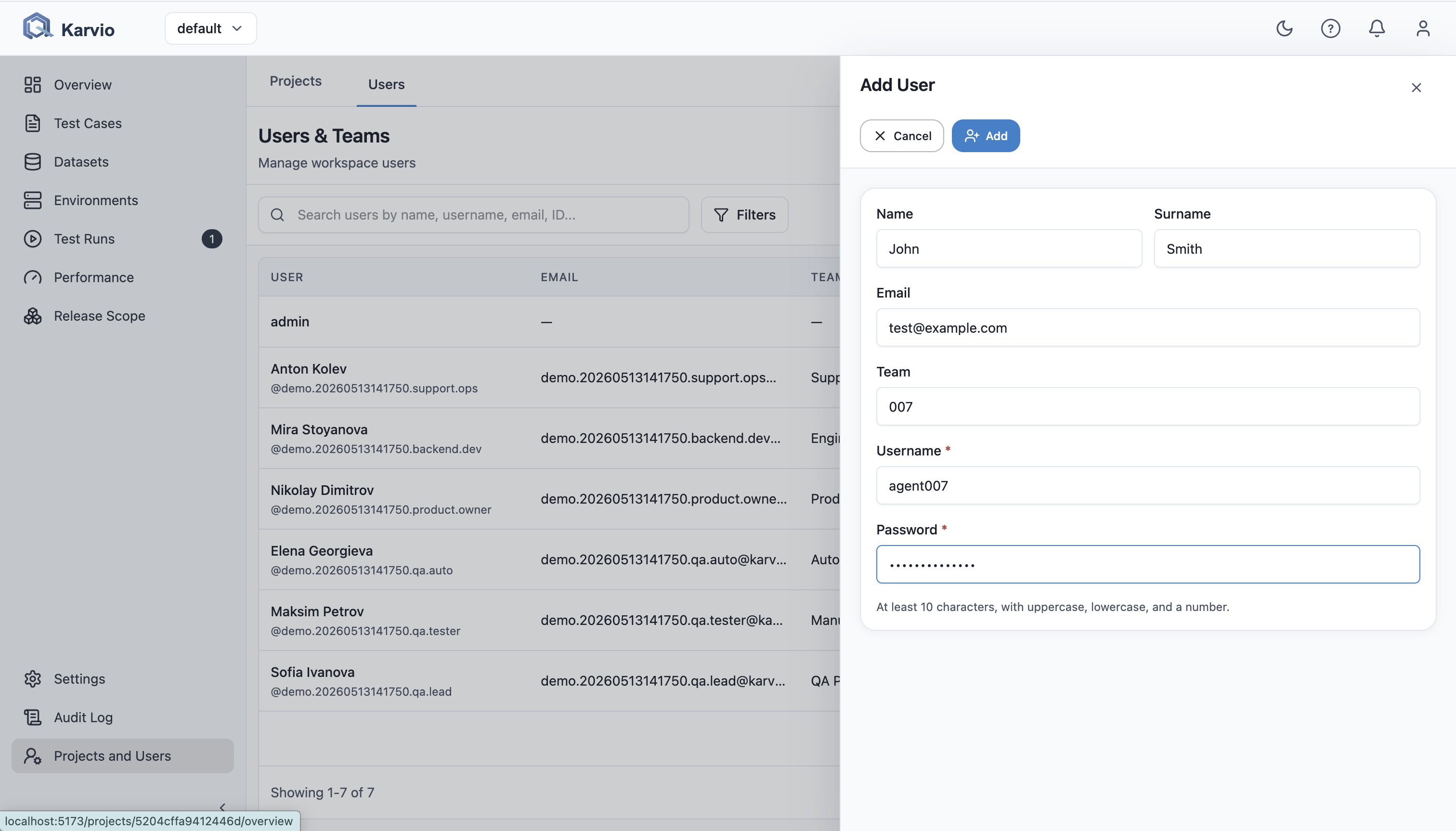Viewport: 1456px width, 831px height.
Task: Click the Test Runs count badge
Action: (212, 239)
